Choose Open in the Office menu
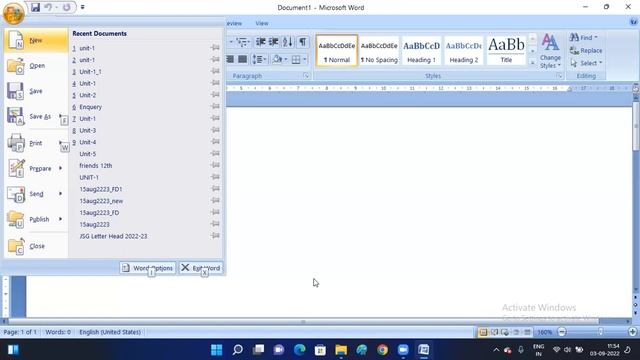 [36, 66]
